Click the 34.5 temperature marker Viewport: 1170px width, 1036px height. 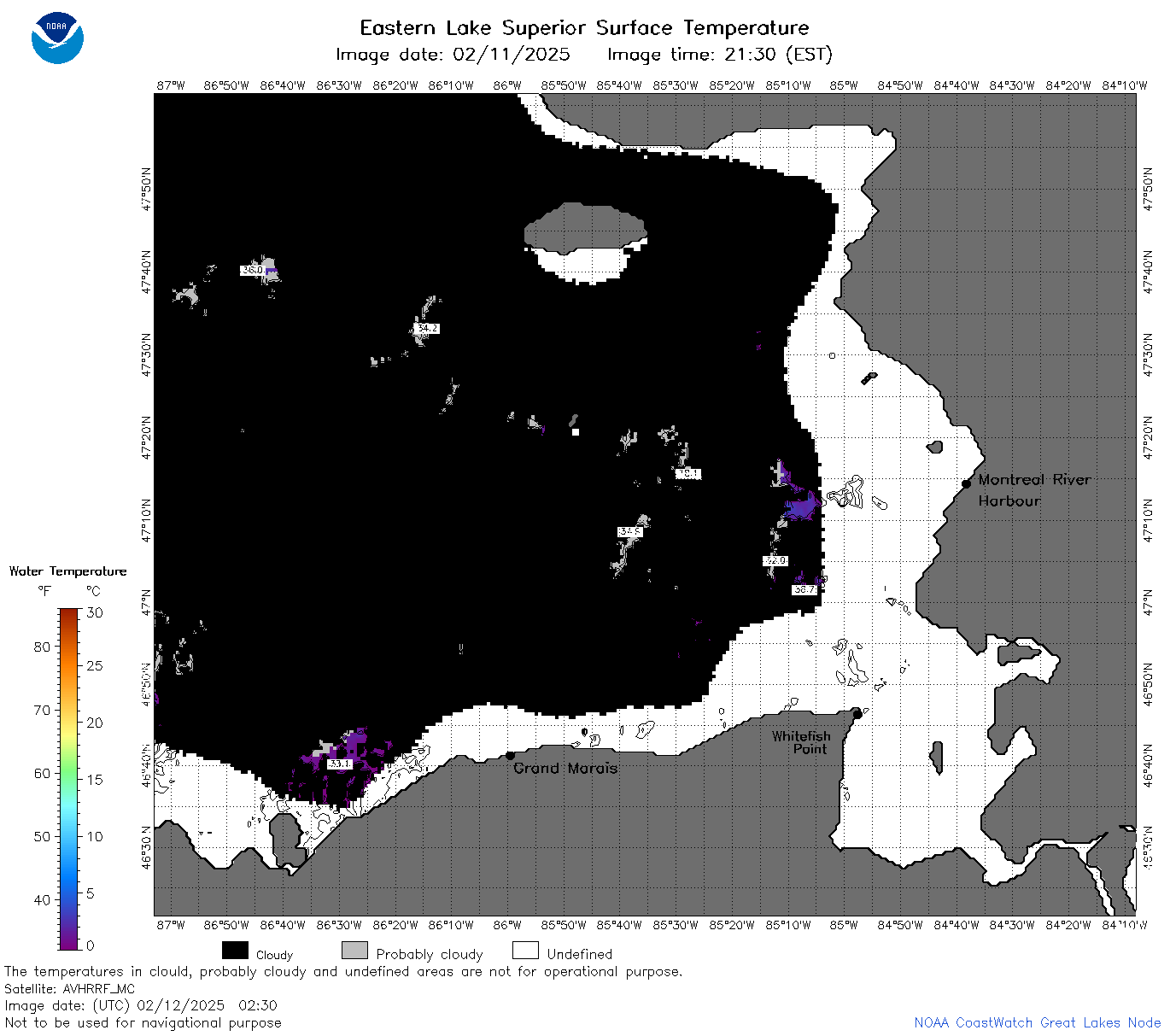(630, 531)
